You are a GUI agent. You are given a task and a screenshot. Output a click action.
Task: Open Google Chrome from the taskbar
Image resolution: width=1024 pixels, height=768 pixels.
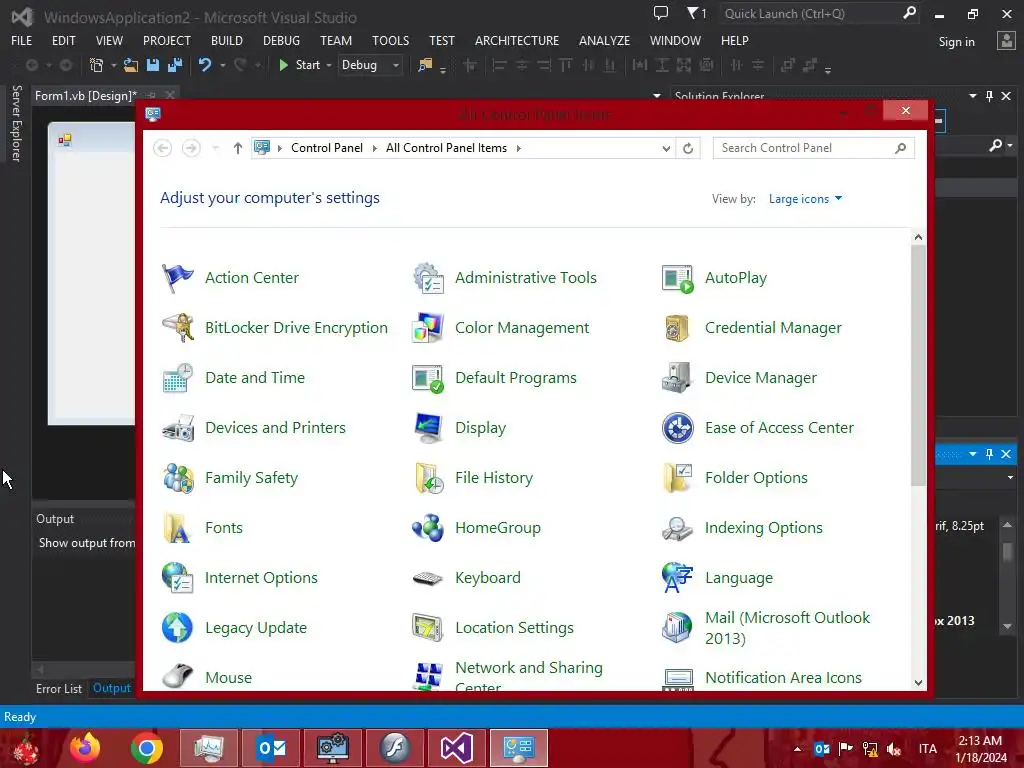pyautogui.click(x=146, y=748)
